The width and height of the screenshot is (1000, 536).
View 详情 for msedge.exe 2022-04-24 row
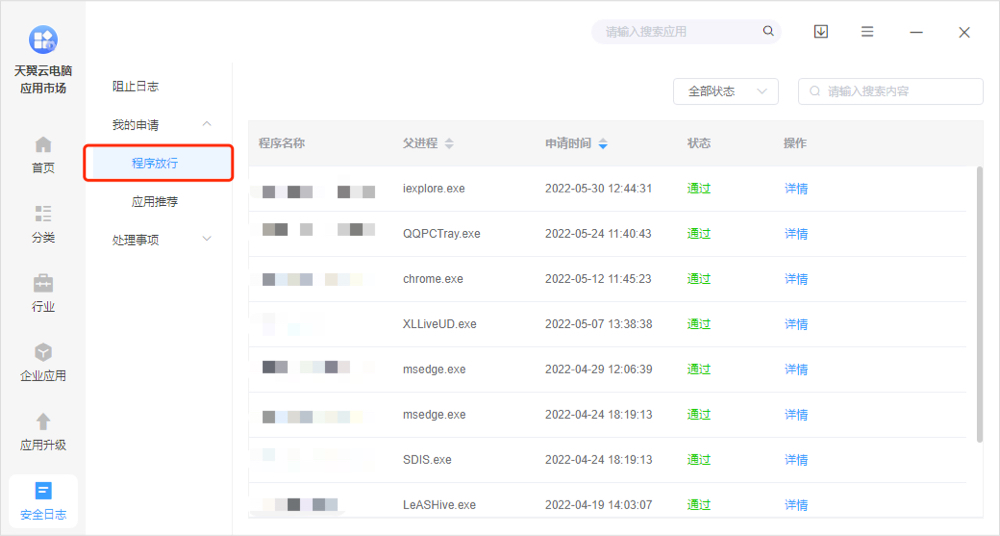pos(796,415)
